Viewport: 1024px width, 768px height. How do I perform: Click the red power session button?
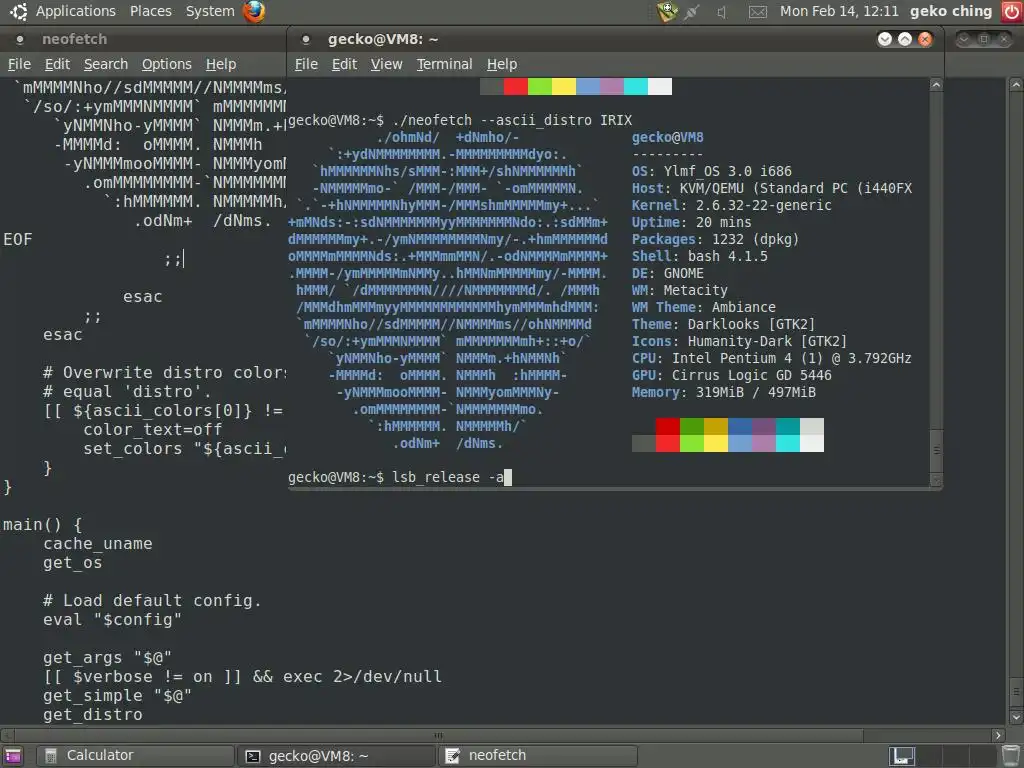click(1012, 11)
